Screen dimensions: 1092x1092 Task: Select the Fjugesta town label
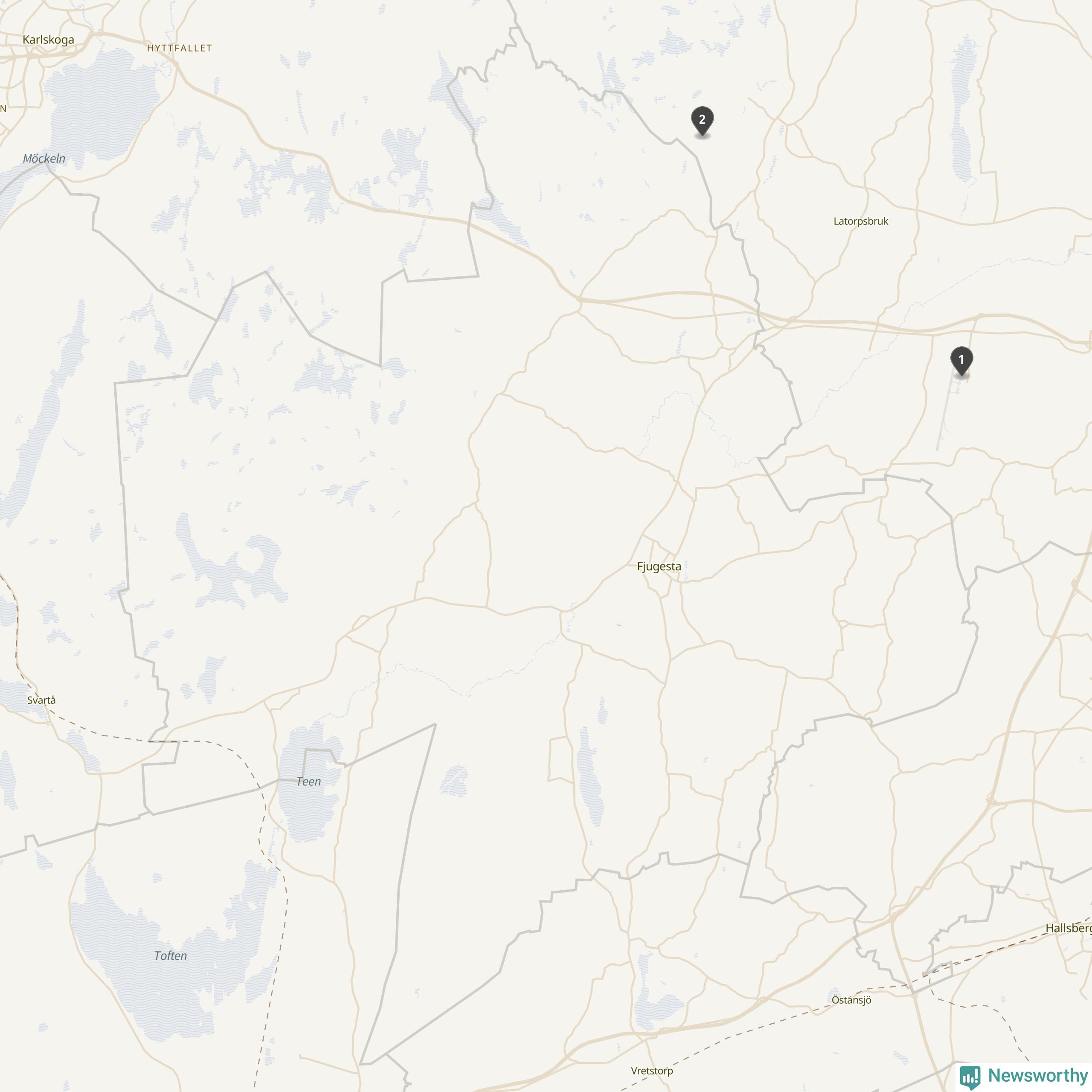pyautogui.click(x=659, y=566)
